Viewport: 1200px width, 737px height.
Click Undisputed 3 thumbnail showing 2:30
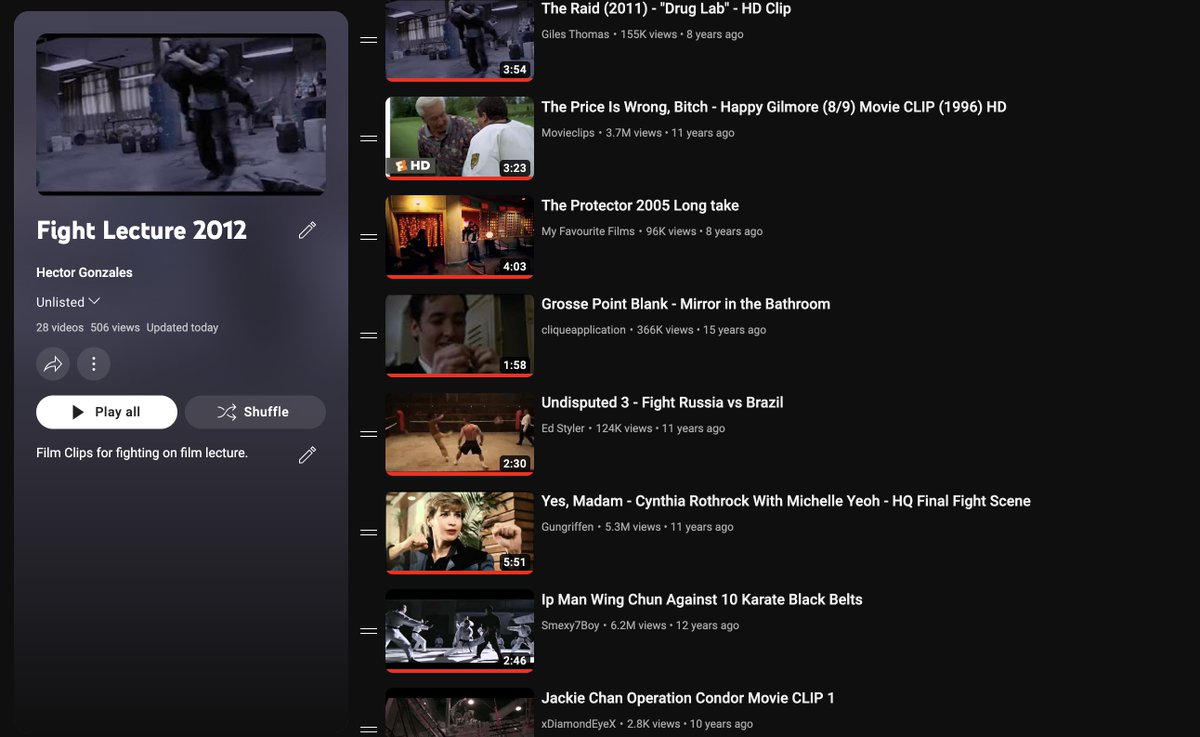click(x=460, y=434)
